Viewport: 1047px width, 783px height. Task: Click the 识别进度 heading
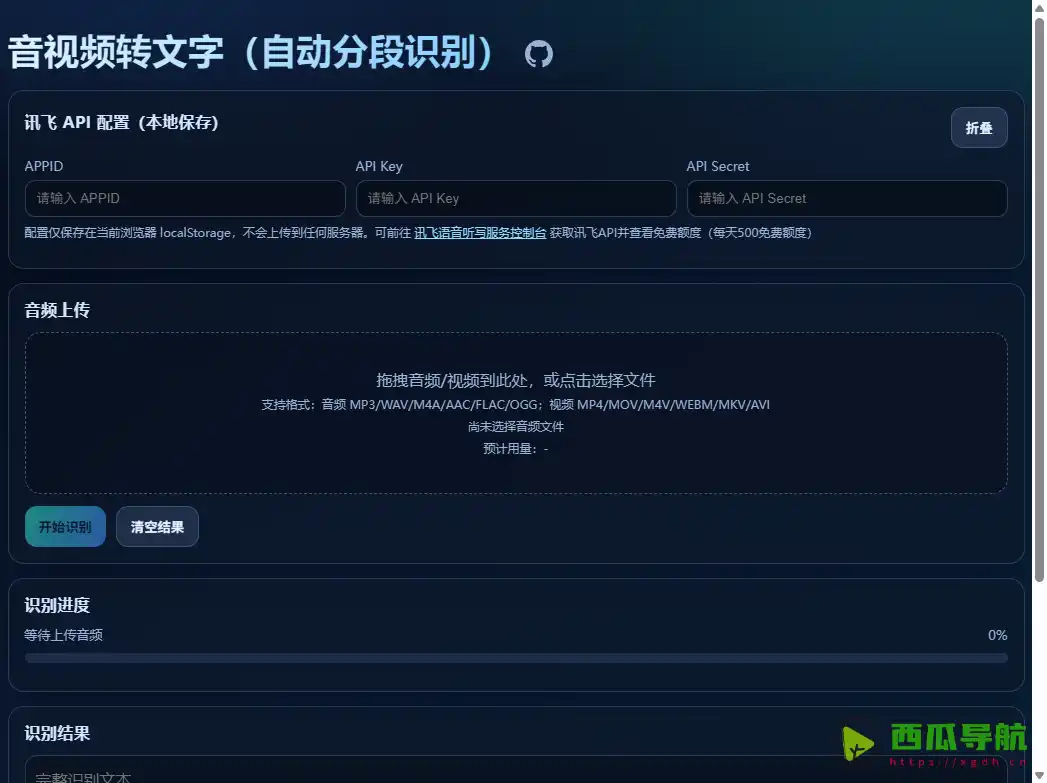57,605
